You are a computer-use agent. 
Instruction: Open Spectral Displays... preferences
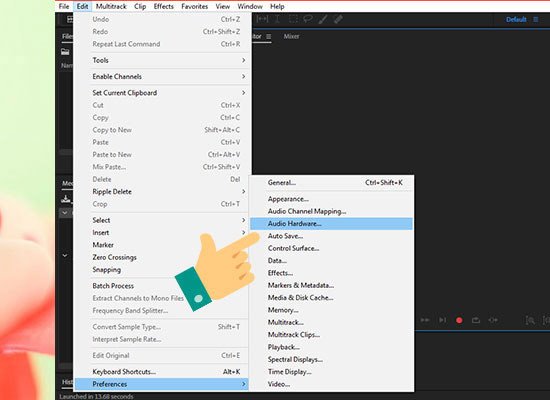pos(331,359)
